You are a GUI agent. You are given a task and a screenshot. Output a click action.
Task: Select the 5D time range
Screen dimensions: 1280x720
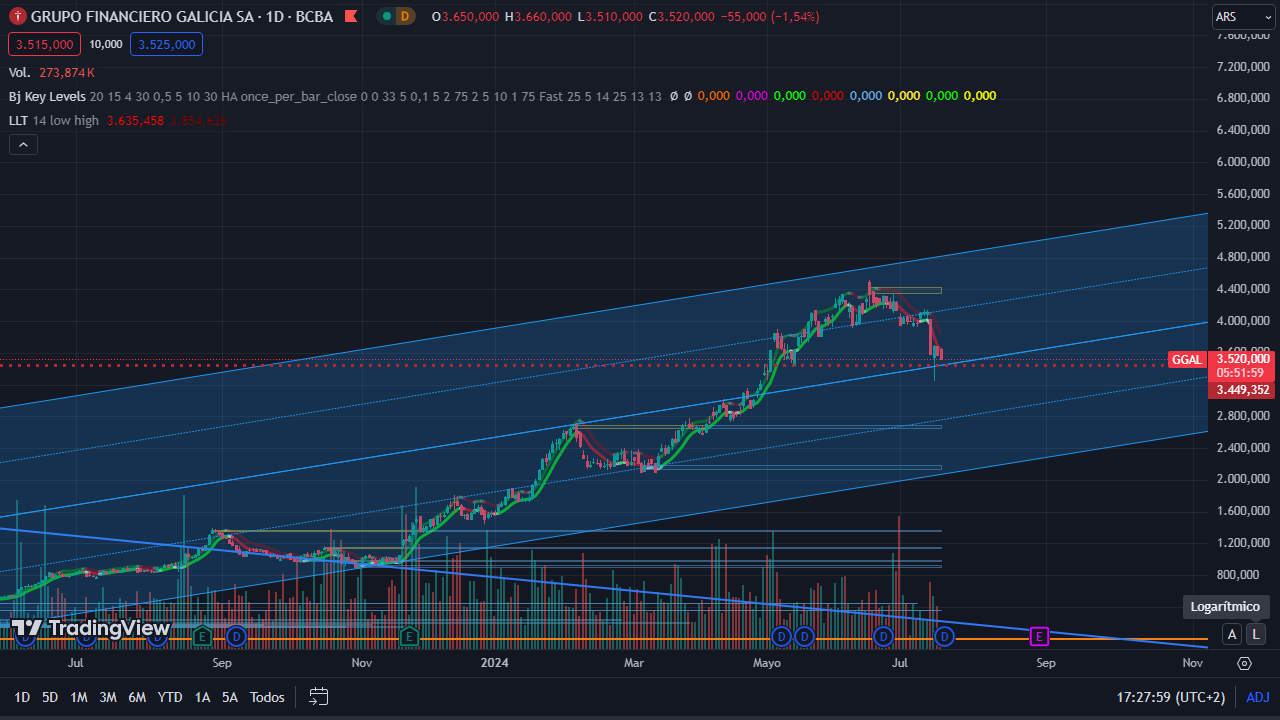point(50,697)
